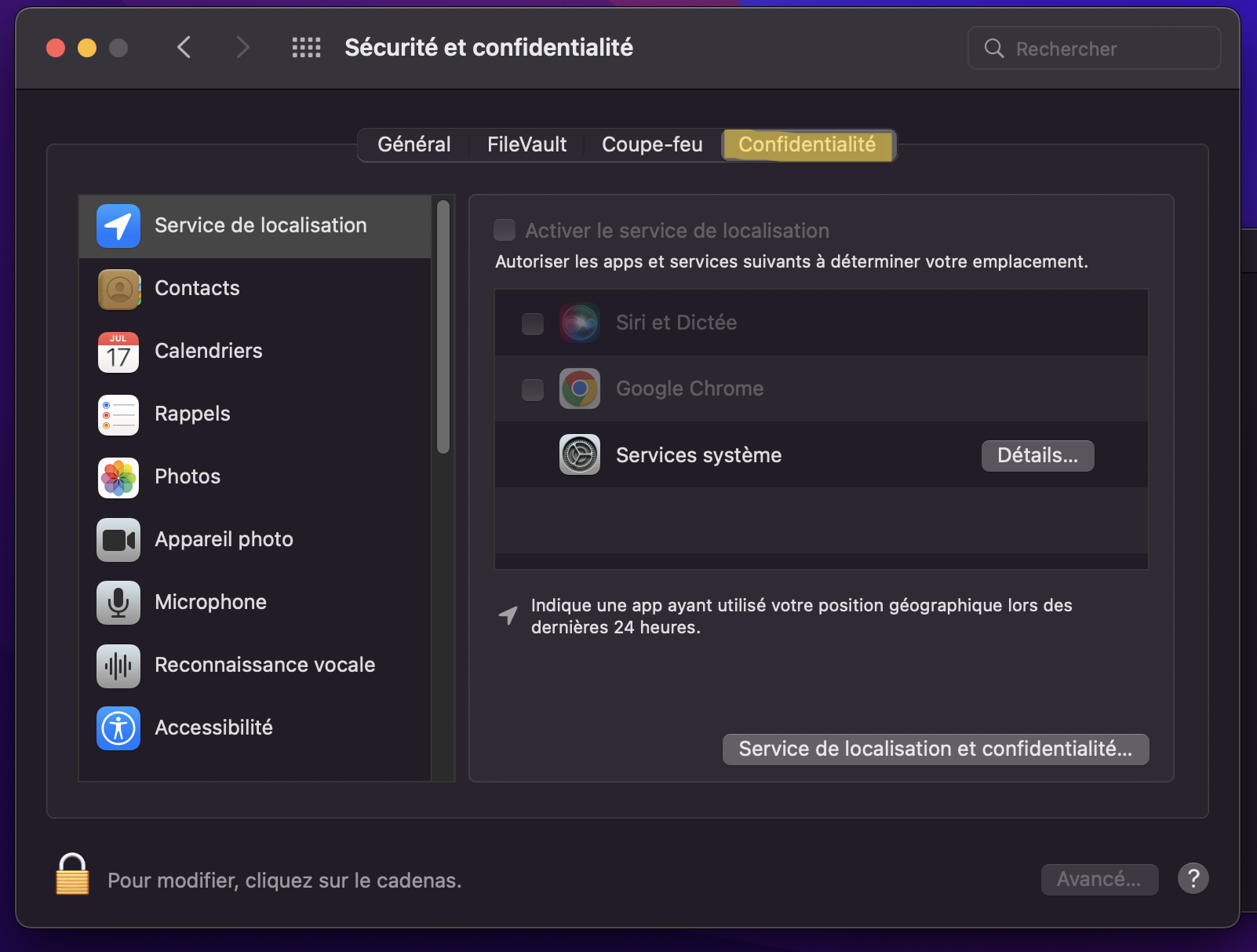1257x952 pixels.
Task: Open Photos privacy section via its icon
Action: (x=118, y=477)
